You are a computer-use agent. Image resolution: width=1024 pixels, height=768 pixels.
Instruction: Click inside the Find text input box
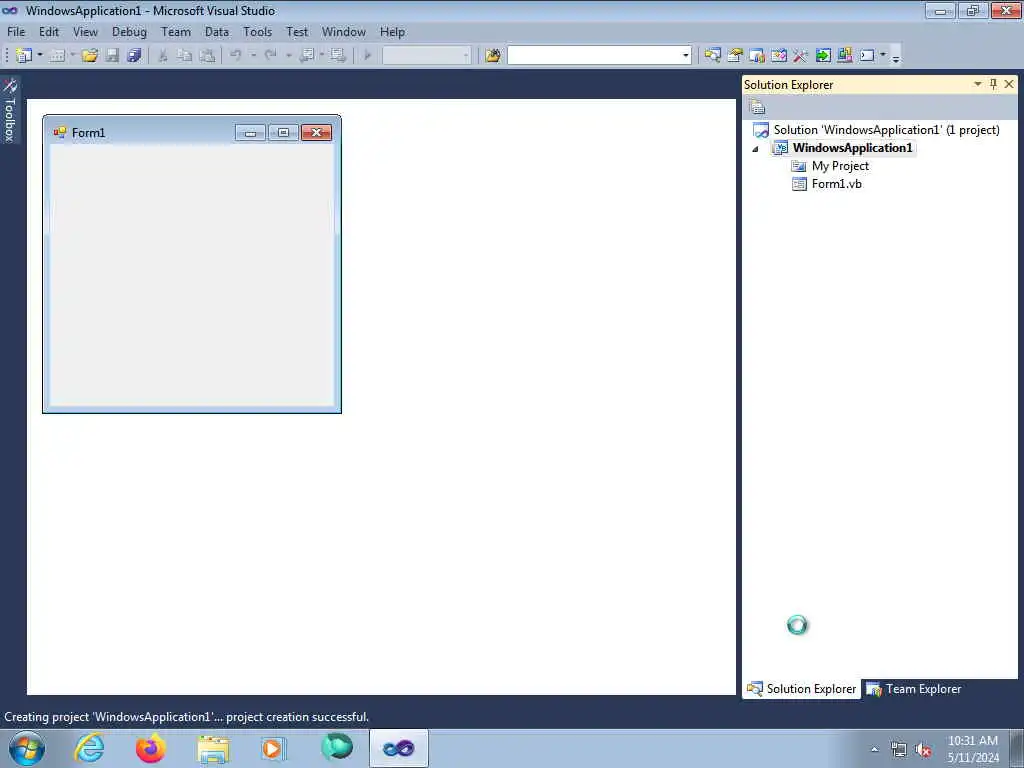(x=594, y=56)
